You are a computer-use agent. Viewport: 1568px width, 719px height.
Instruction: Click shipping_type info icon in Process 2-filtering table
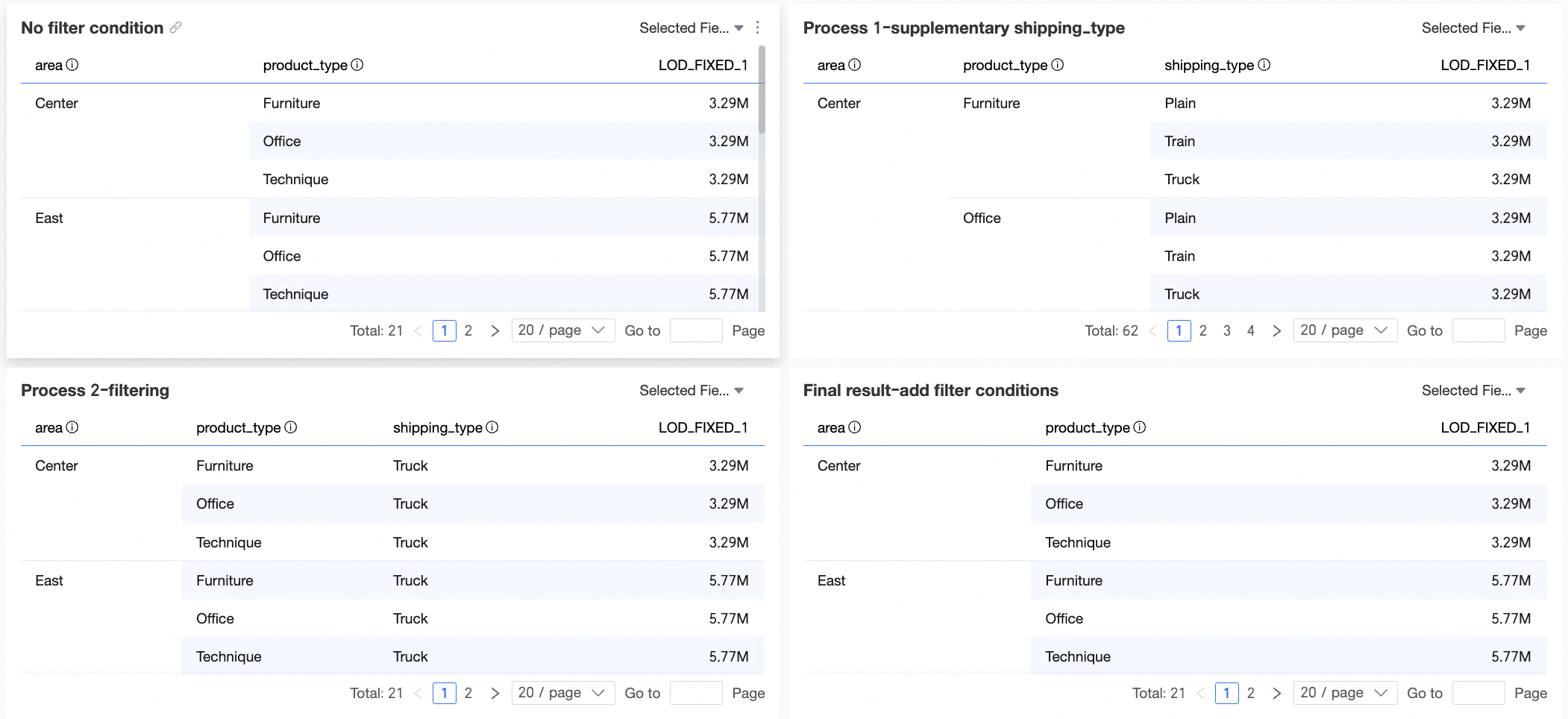point(492,427)
